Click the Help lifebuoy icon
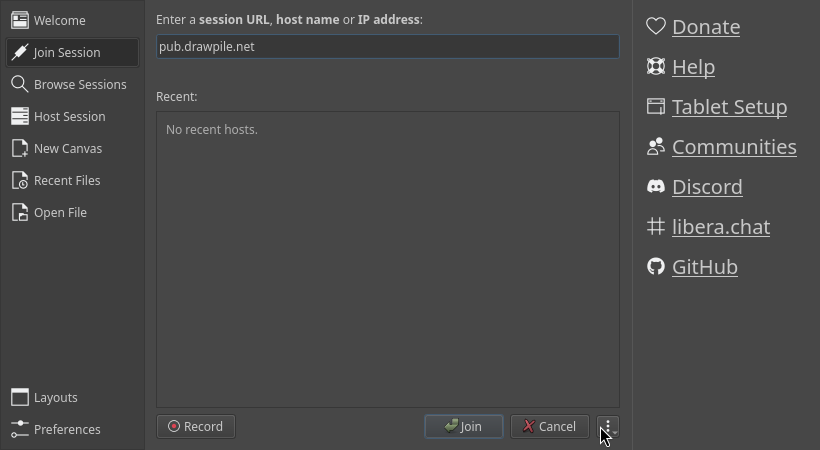This screenshot has width=820, height=450. coord(656,67)
